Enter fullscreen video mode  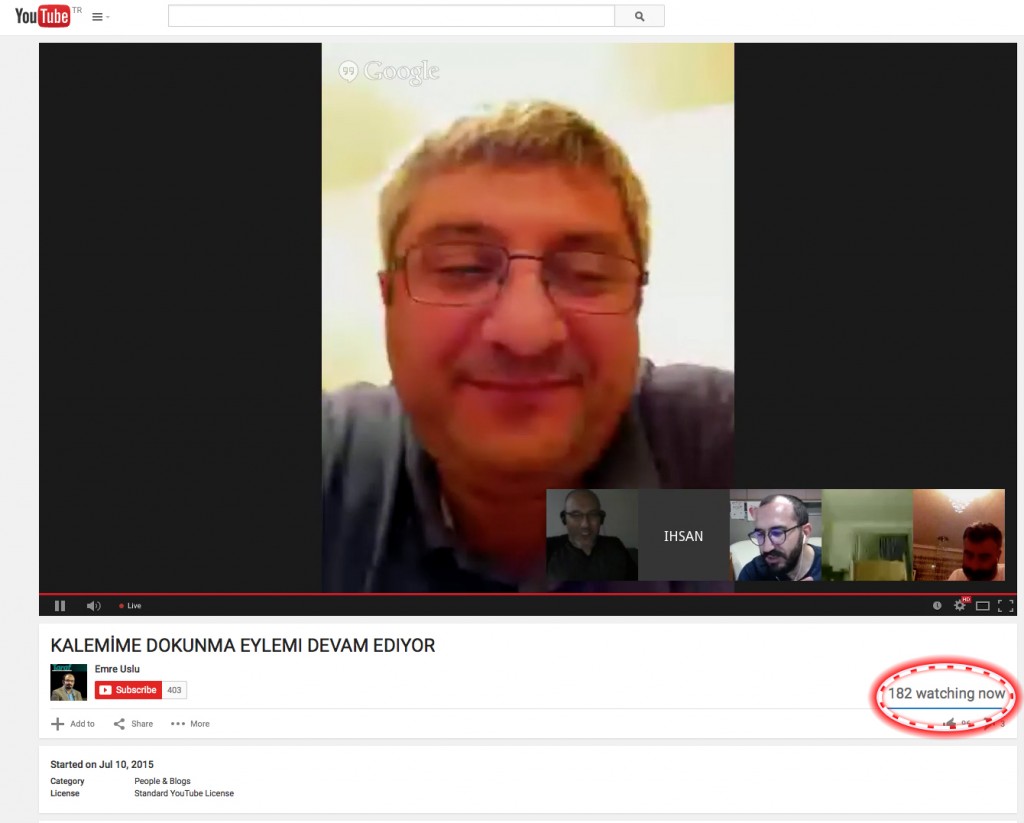tap(1006, 606)
